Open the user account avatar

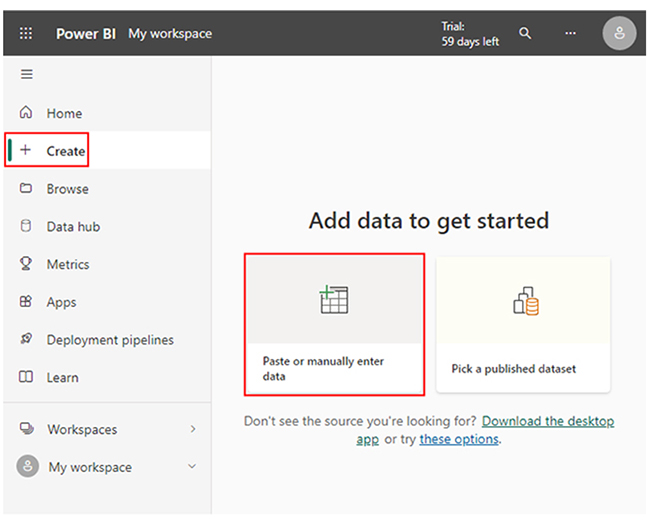pos(619,33)
